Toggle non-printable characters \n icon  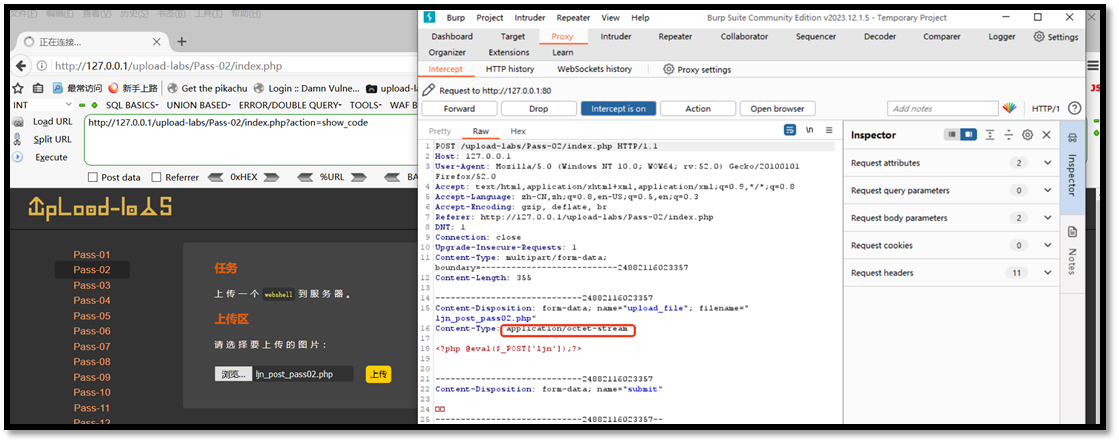coord(809,131)
